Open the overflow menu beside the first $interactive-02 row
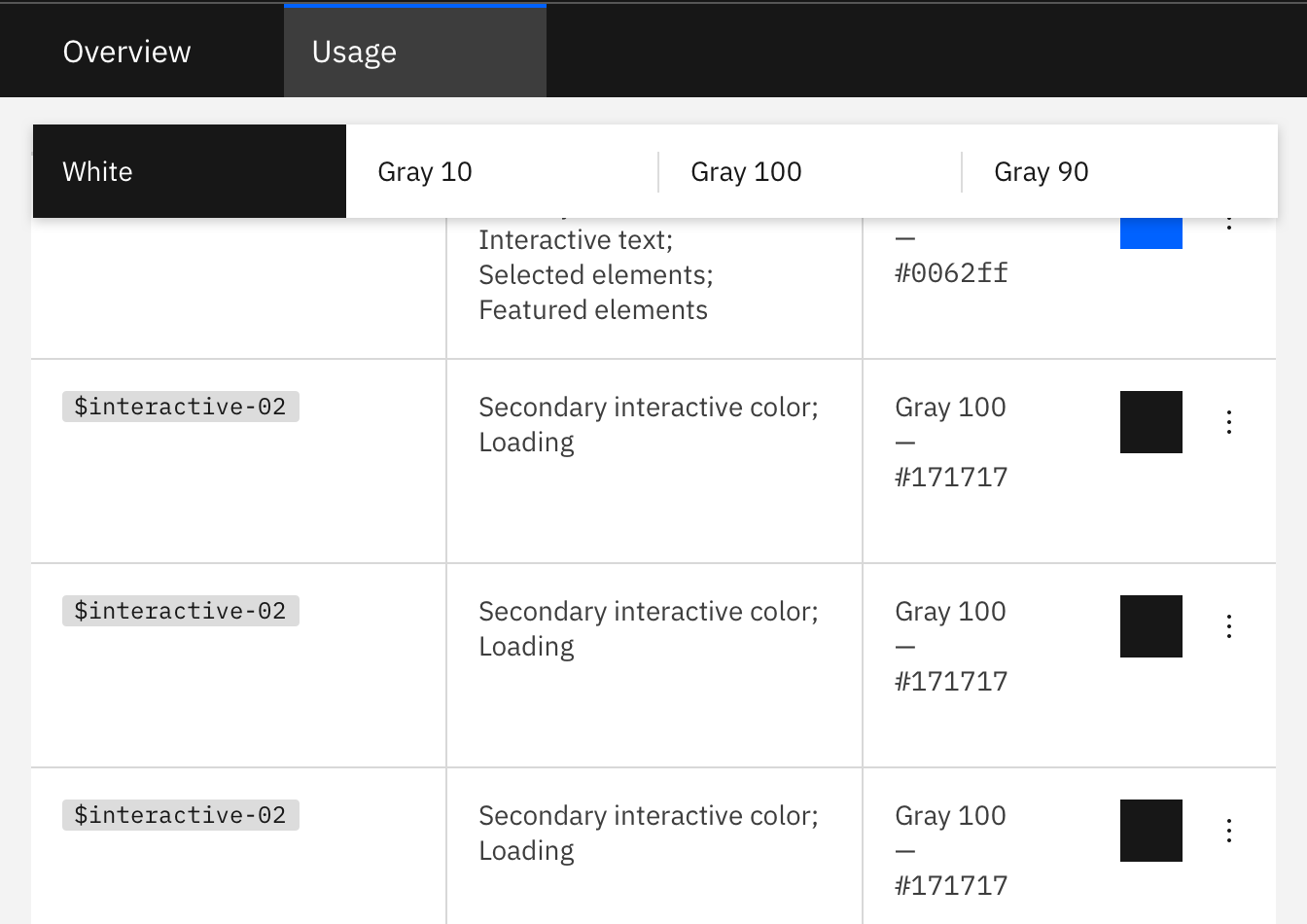 [1228, 421]
